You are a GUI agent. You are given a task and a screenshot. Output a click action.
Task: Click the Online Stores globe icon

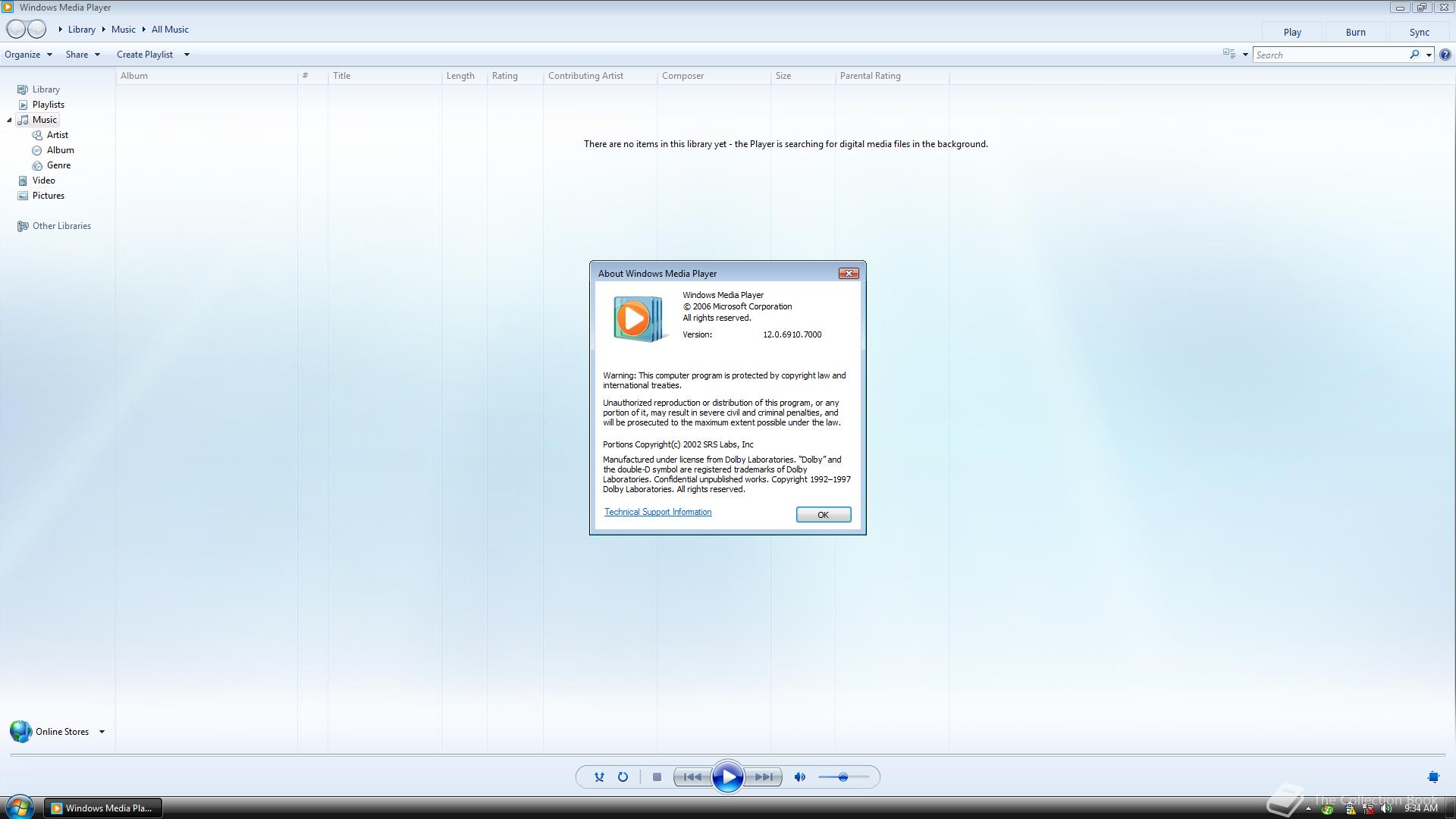click(x=20, y=731)
